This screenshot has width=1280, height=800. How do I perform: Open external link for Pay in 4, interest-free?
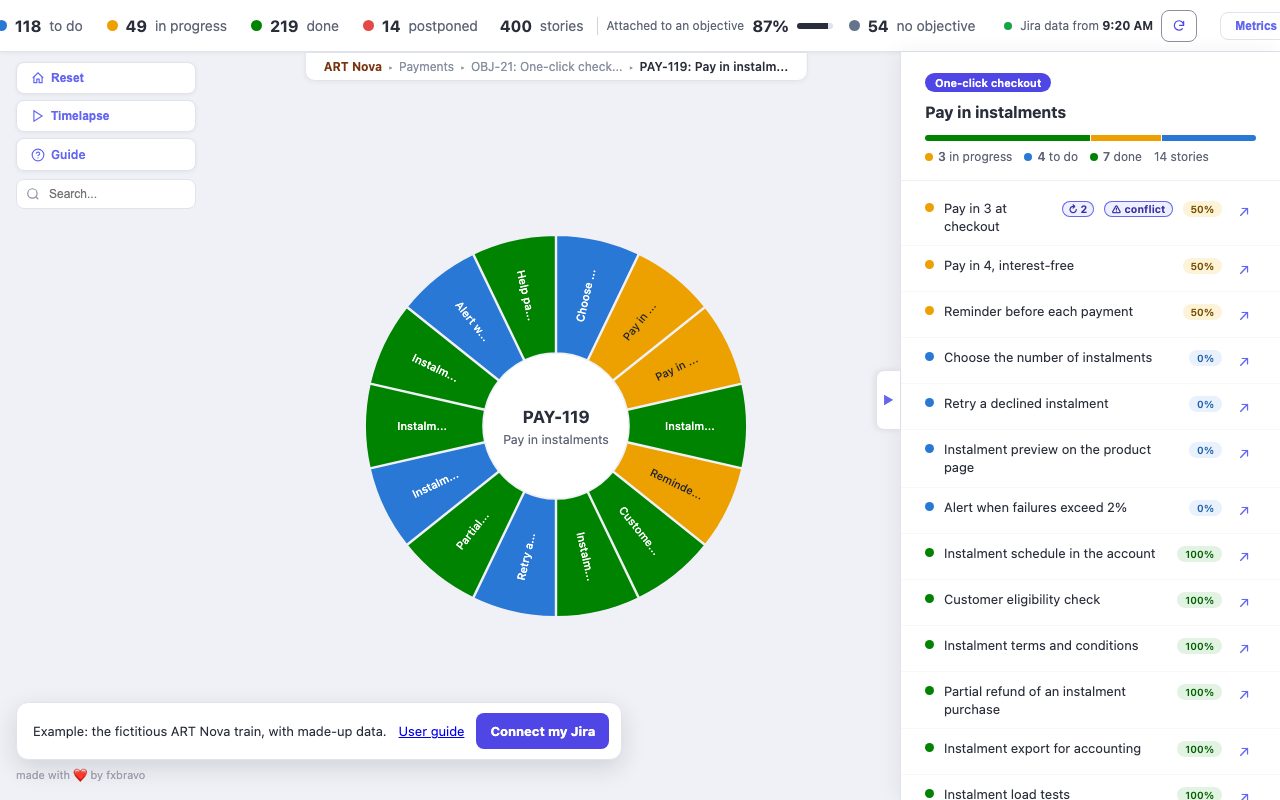coord(1244,270)
